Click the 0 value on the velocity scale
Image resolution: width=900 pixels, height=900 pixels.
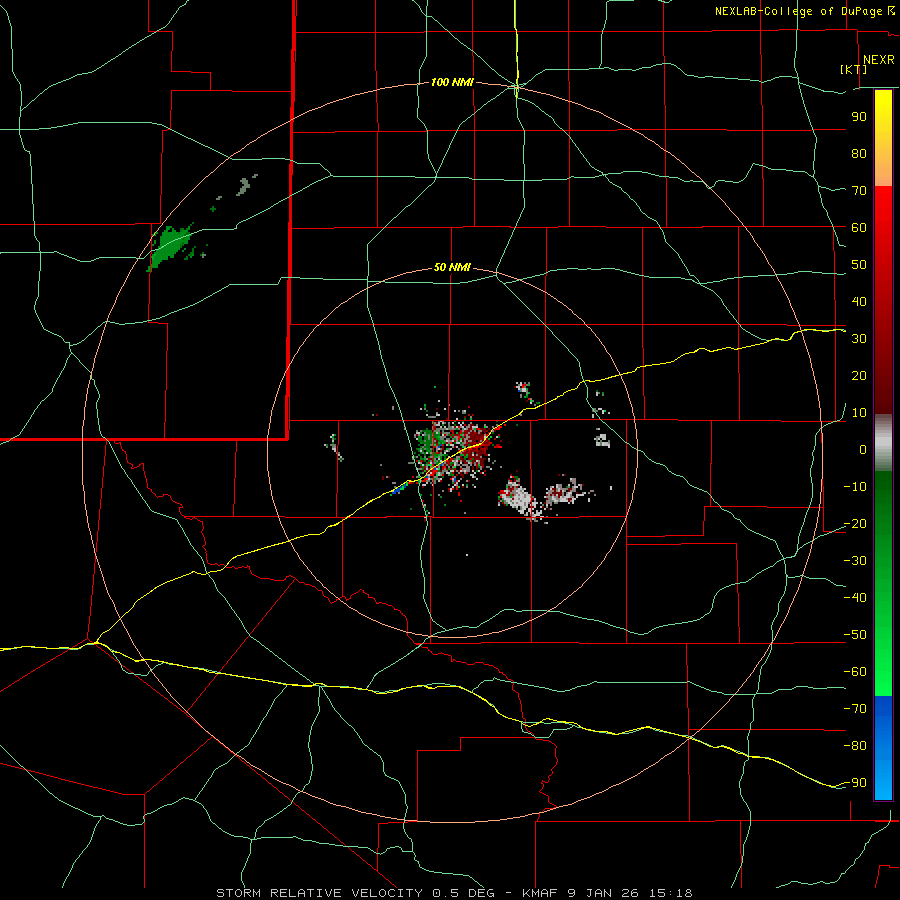863,449
